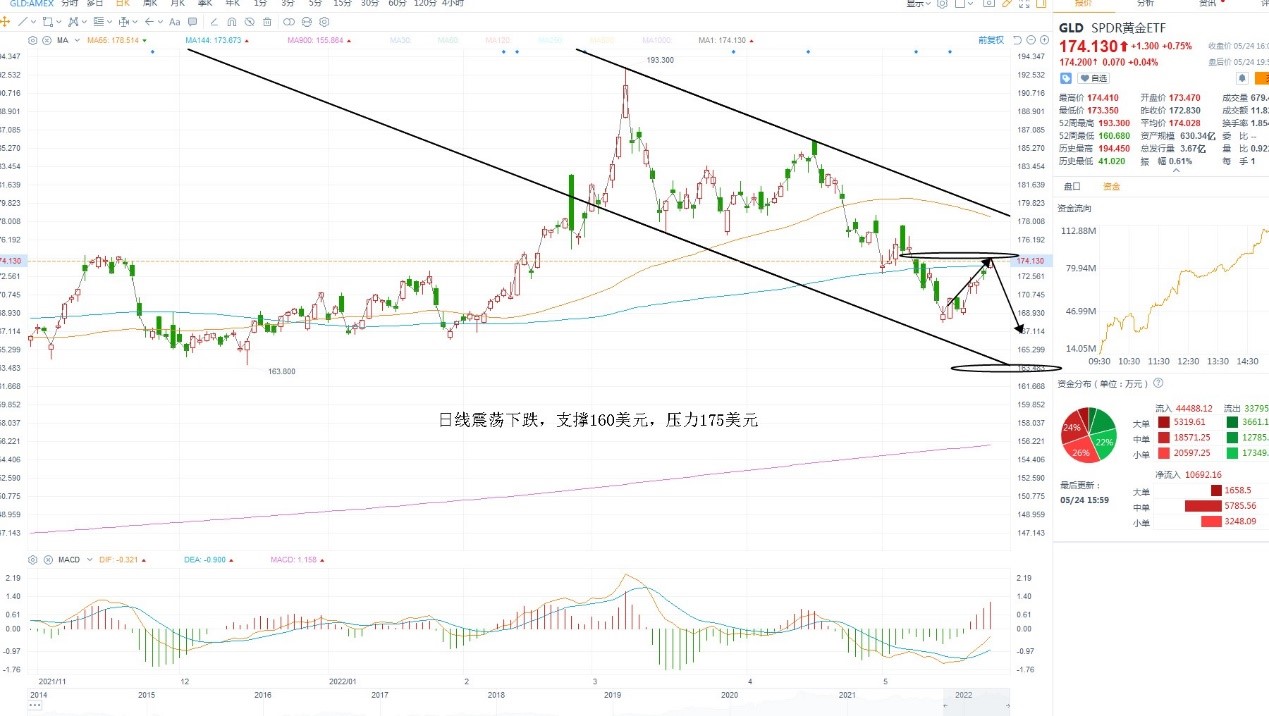The image size is (1269, 716).
Task: Select the 60分 timeframe
Action: 397,4
